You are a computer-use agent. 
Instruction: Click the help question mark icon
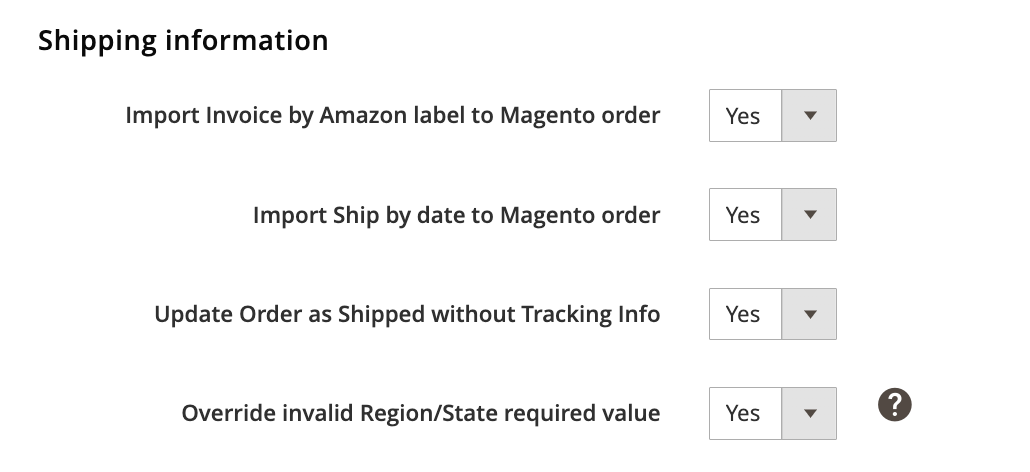(895, 405)
